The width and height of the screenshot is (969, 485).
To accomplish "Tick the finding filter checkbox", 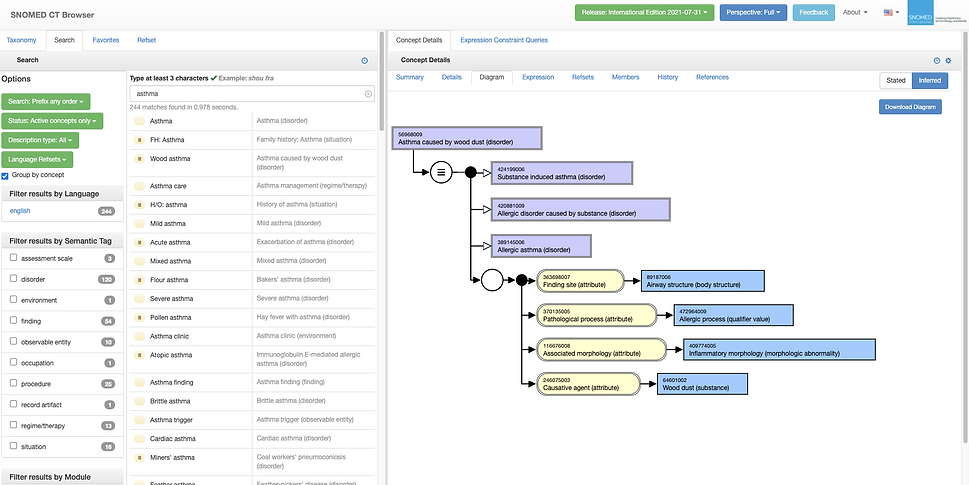I will pyautogui.click(x=14, y=321).
